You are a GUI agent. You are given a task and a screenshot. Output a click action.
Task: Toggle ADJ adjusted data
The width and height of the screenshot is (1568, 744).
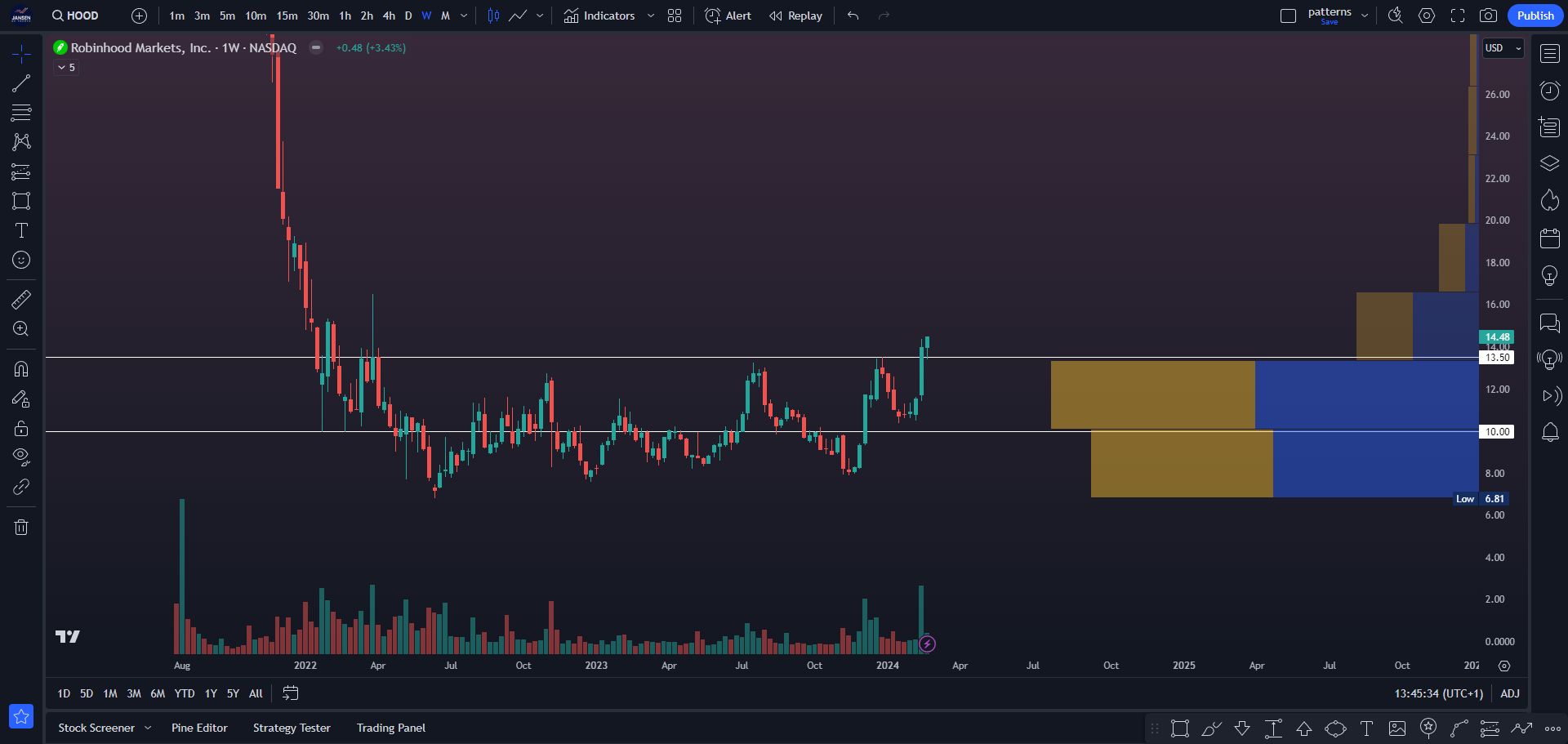pos(1510,693)
